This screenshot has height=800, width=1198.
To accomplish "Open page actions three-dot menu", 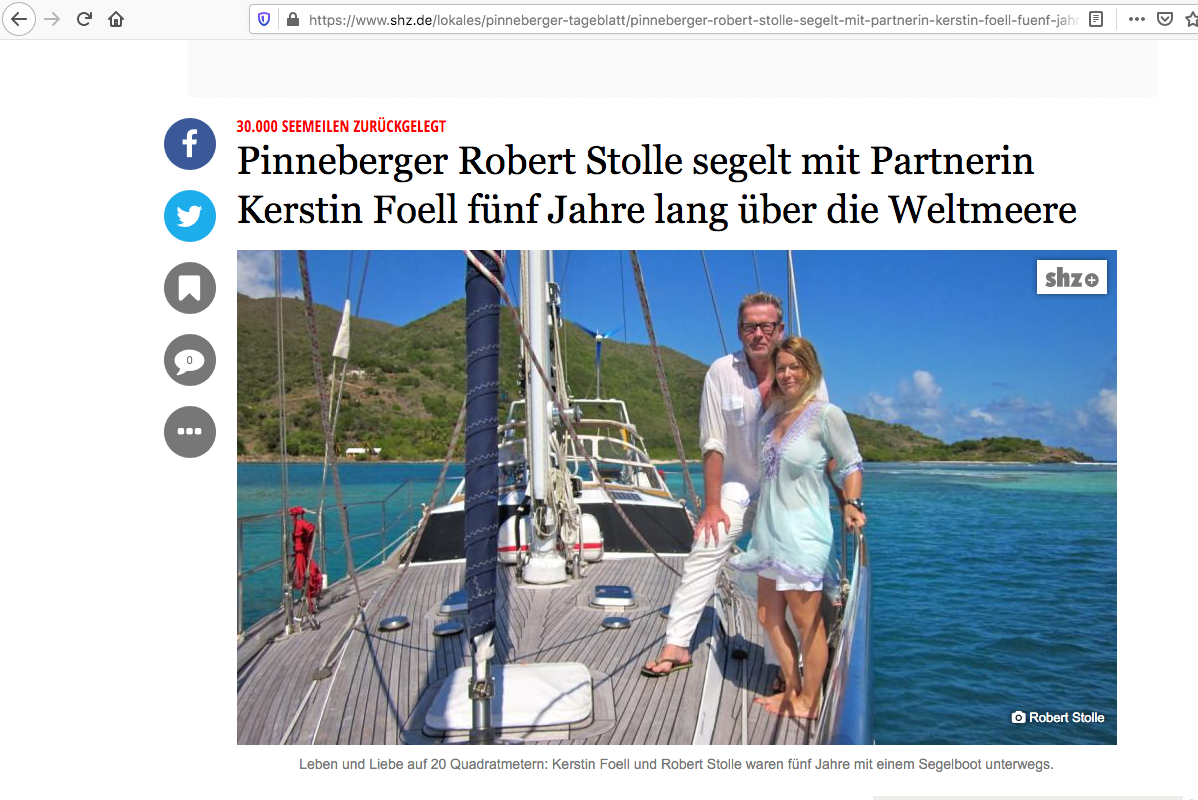I will 1136,19.
